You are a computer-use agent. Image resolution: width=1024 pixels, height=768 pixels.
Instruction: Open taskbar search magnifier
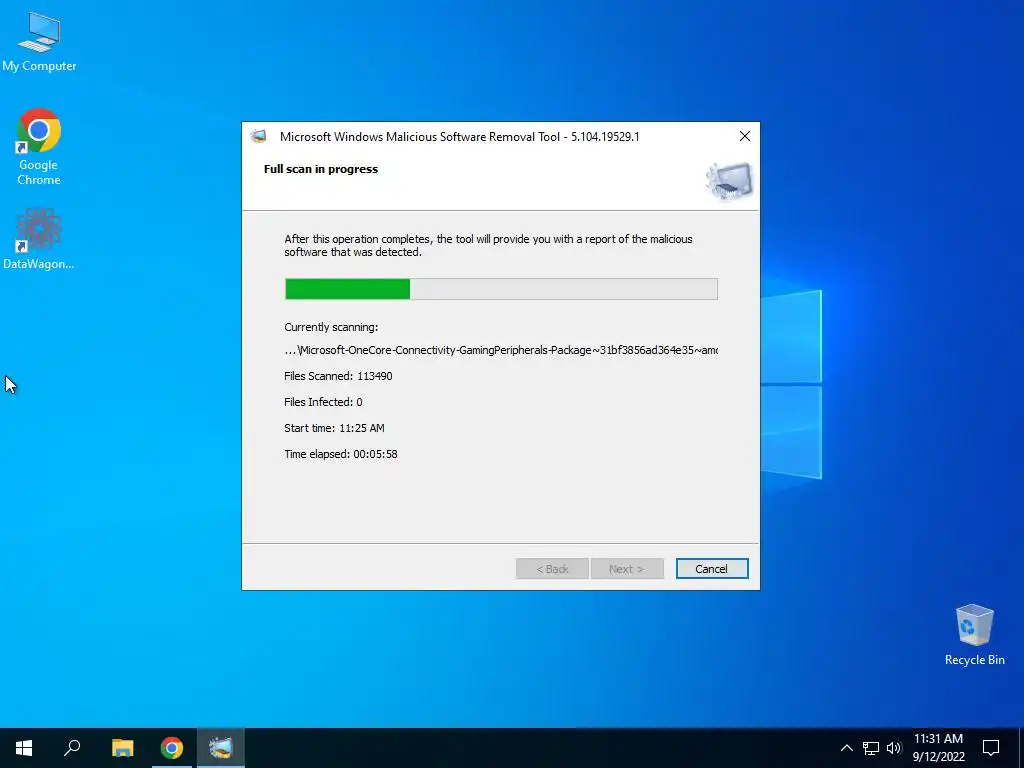[x=72, y=748]
